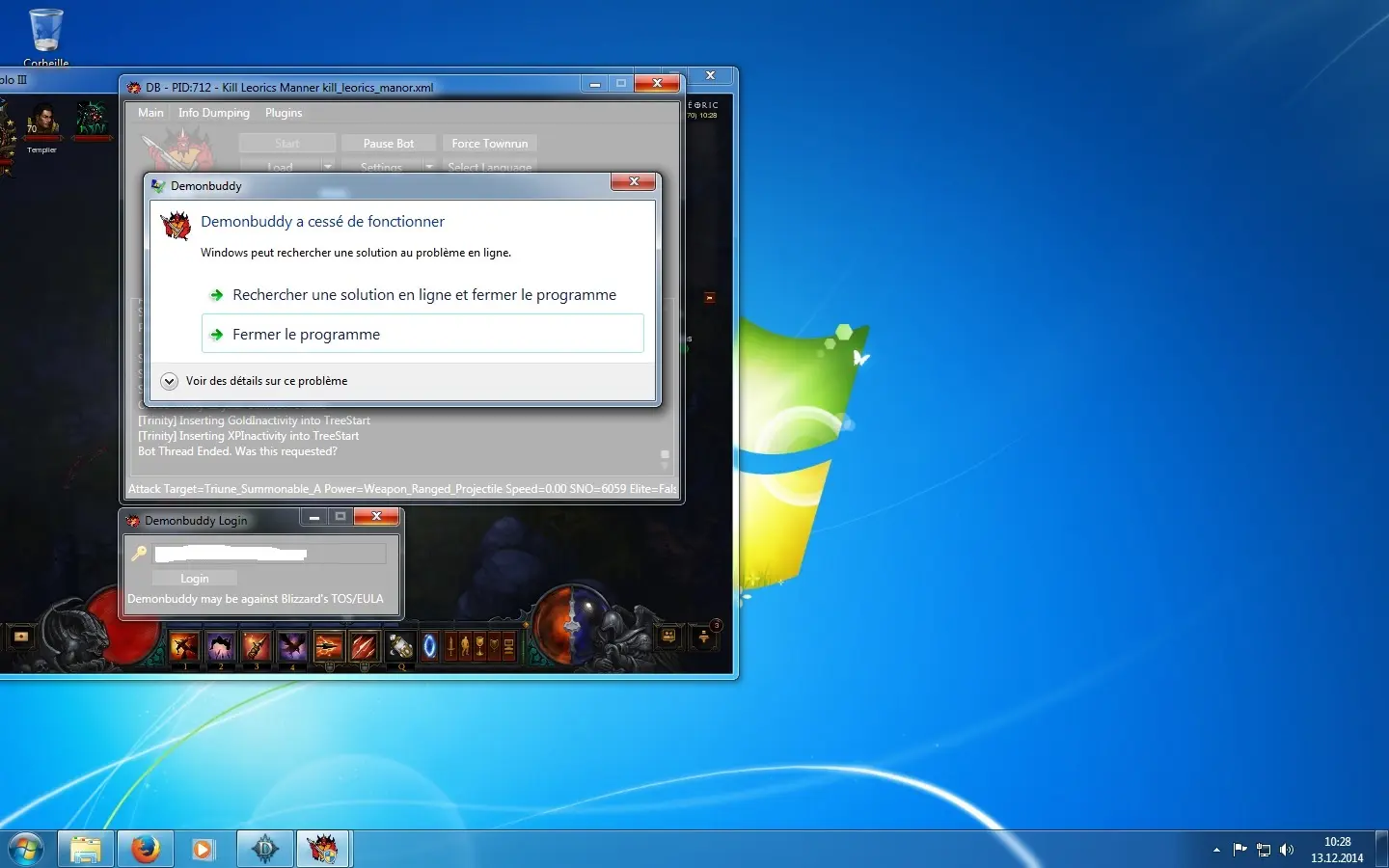Select the skill slot 4 icon
The width and height of the screenshot is (1389, 868).
(x=292, y=646)
